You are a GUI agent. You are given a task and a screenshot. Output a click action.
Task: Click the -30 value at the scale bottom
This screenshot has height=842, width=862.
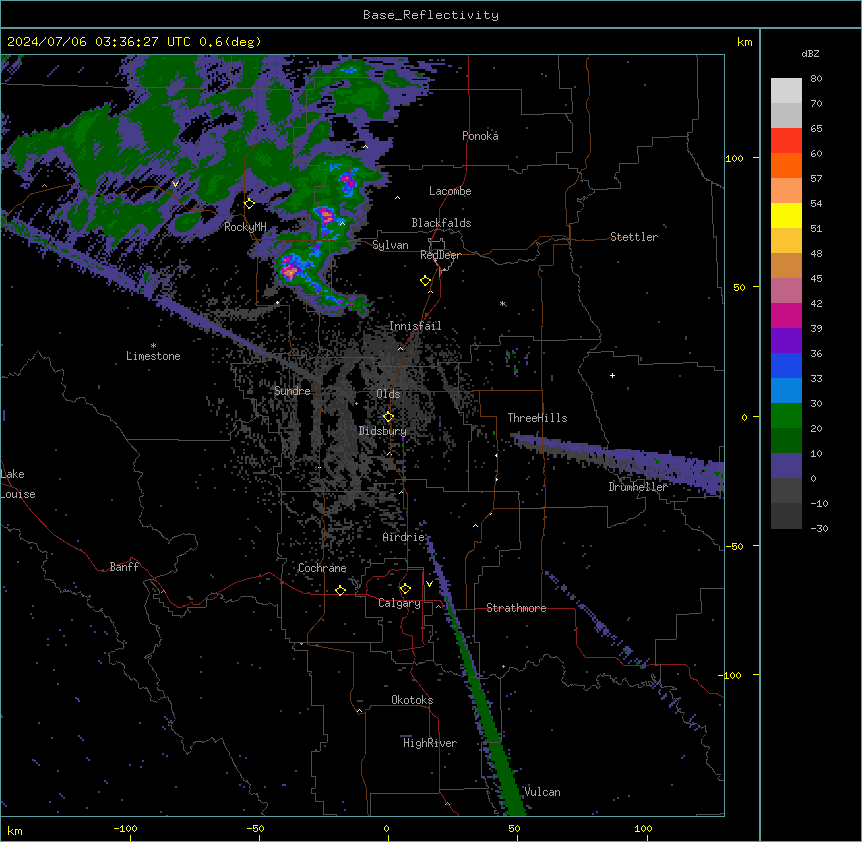819,529
